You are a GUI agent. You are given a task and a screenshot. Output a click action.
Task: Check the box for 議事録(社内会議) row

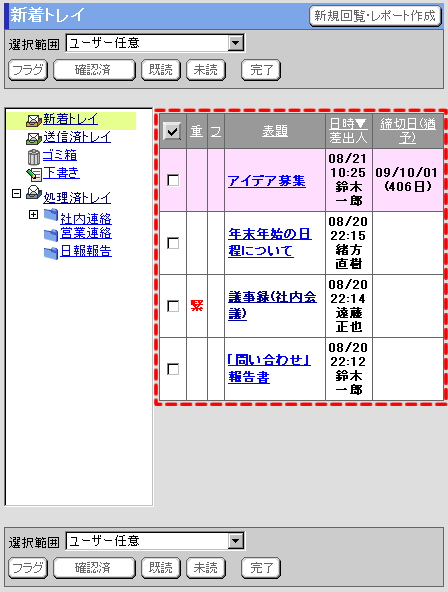173,306
